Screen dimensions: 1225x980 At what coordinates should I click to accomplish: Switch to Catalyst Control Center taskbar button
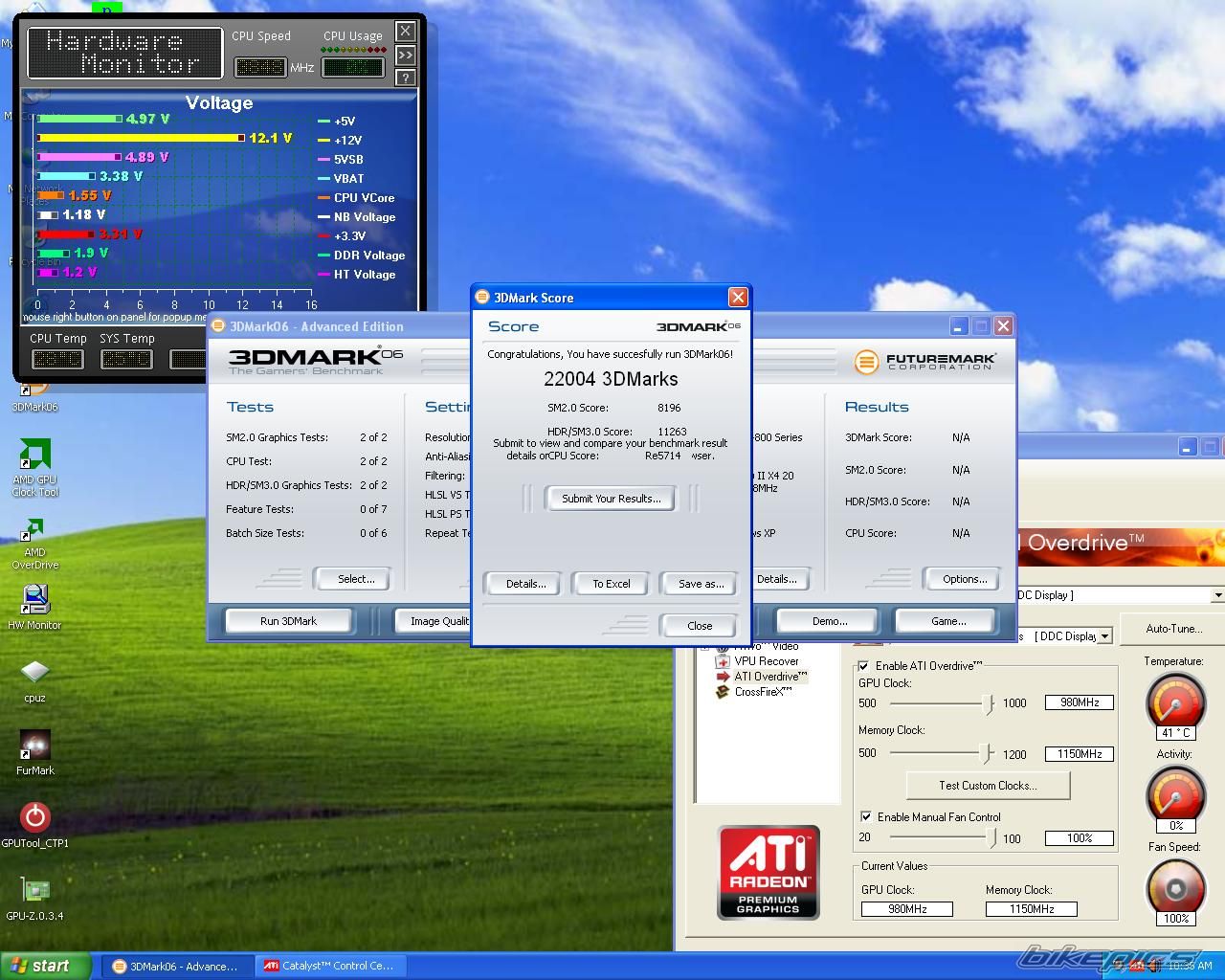click(330, 966)
